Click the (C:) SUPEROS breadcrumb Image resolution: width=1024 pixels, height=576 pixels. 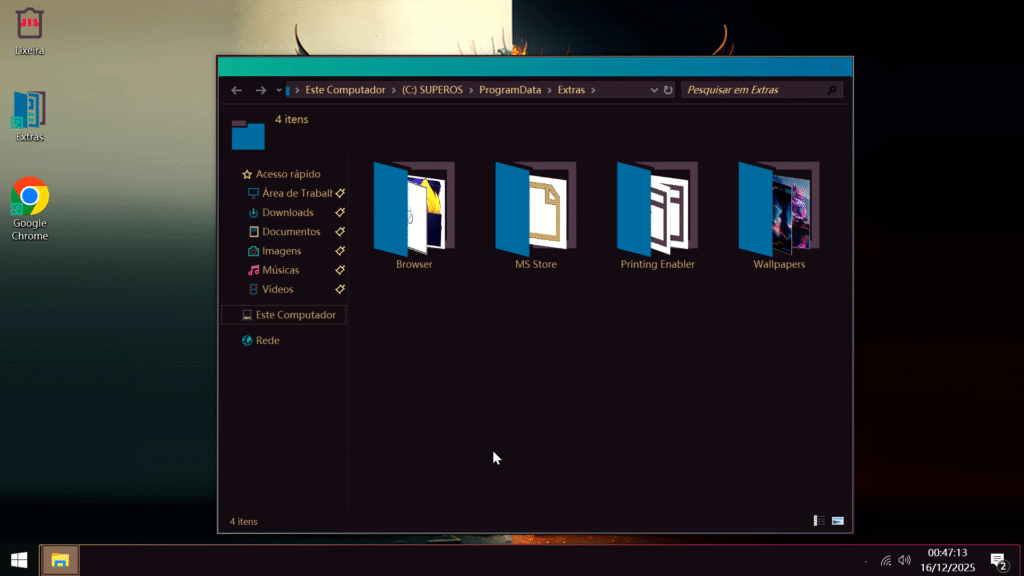433,90
